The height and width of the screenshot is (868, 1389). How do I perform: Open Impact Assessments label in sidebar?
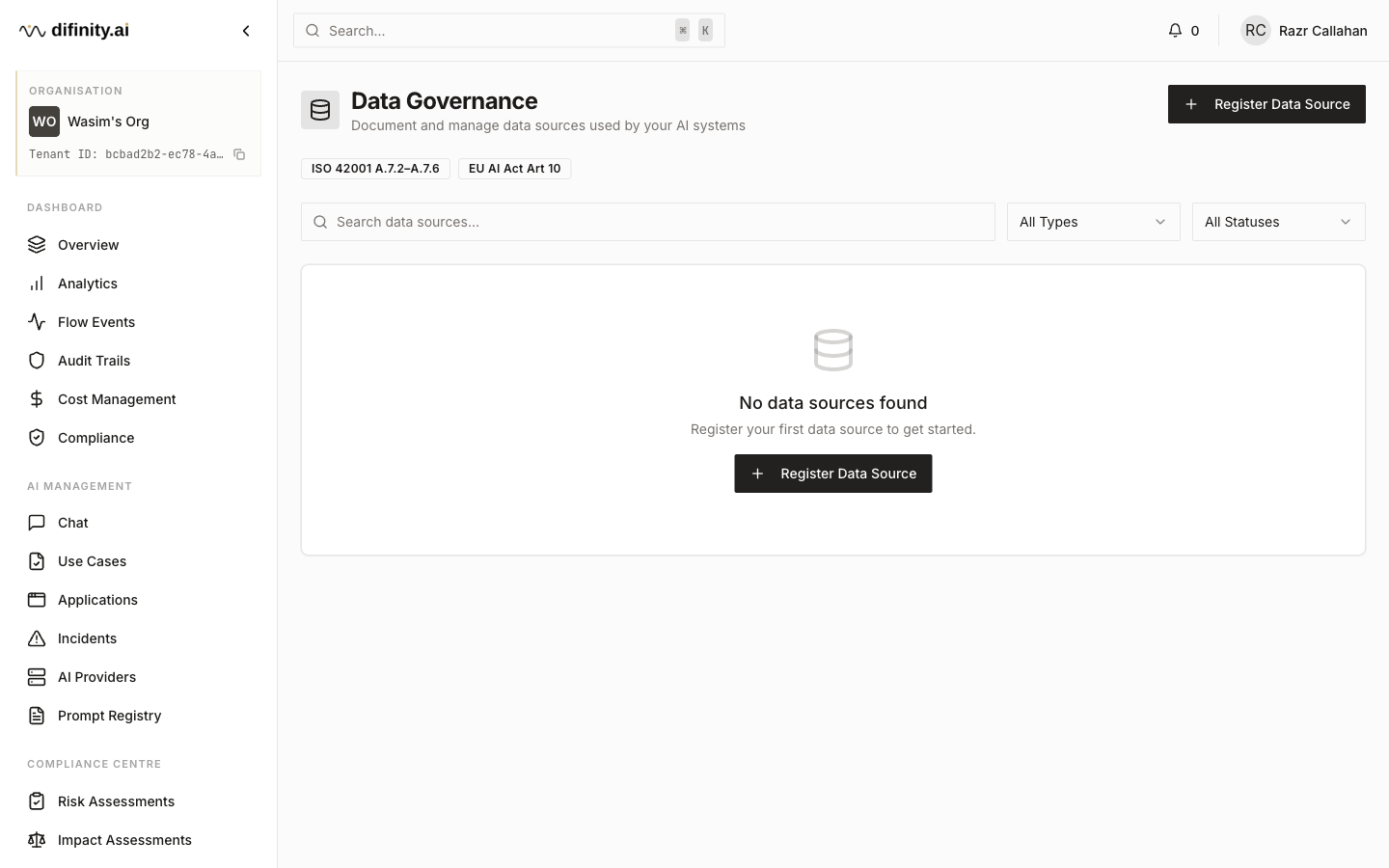pyautogui.click(x=124, y=840)
